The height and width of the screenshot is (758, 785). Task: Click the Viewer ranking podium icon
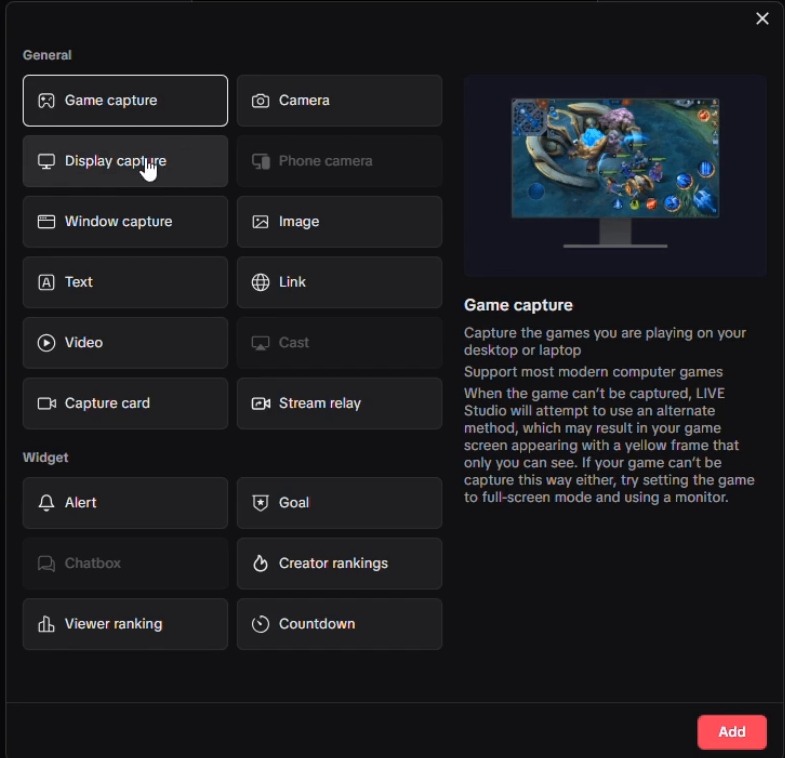click(46, 624)
